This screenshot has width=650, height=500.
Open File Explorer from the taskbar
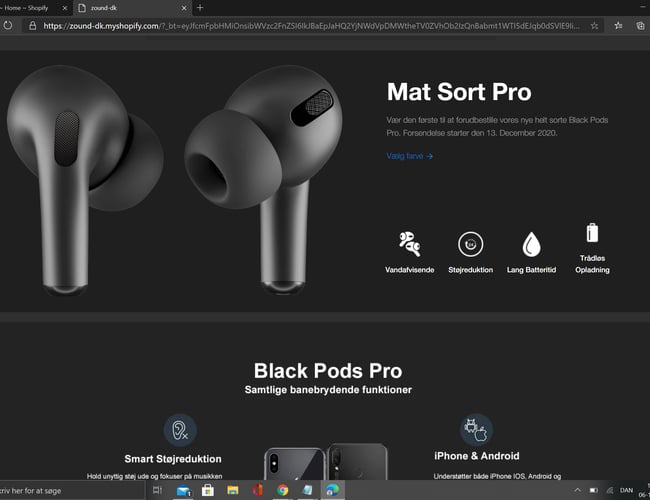pyautogui.click(x=233, y=491)
